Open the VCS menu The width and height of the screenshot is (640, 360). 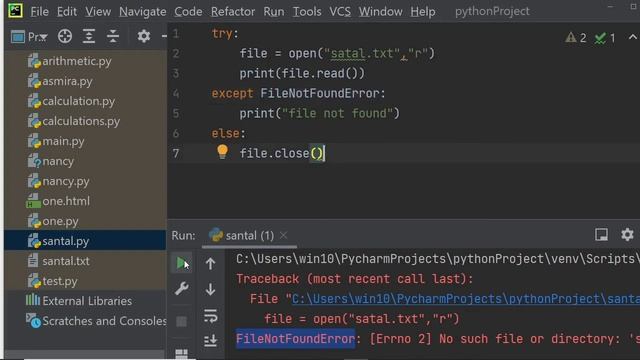pos(340,11)
